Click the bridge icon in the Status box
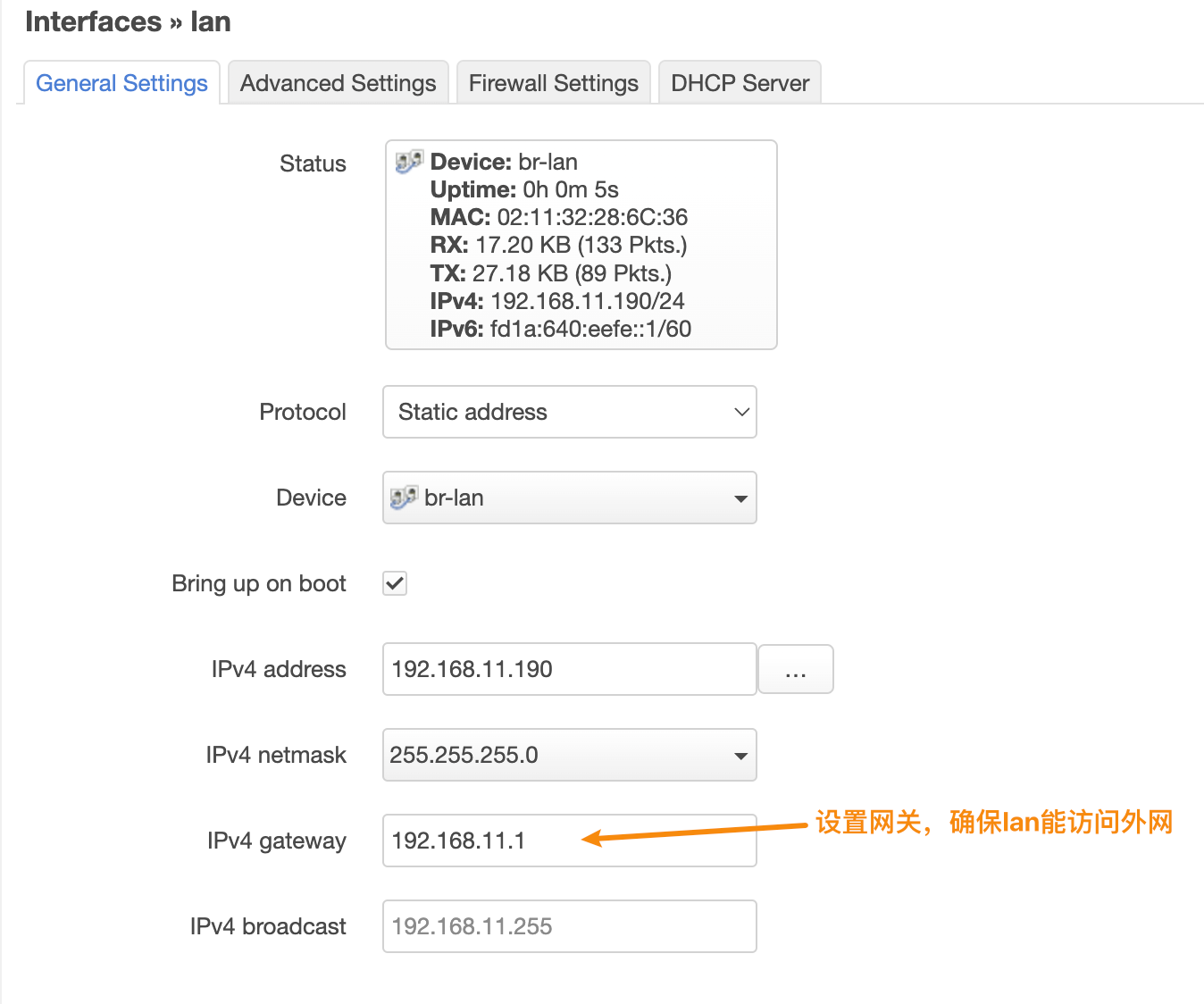 coord(409,162)
